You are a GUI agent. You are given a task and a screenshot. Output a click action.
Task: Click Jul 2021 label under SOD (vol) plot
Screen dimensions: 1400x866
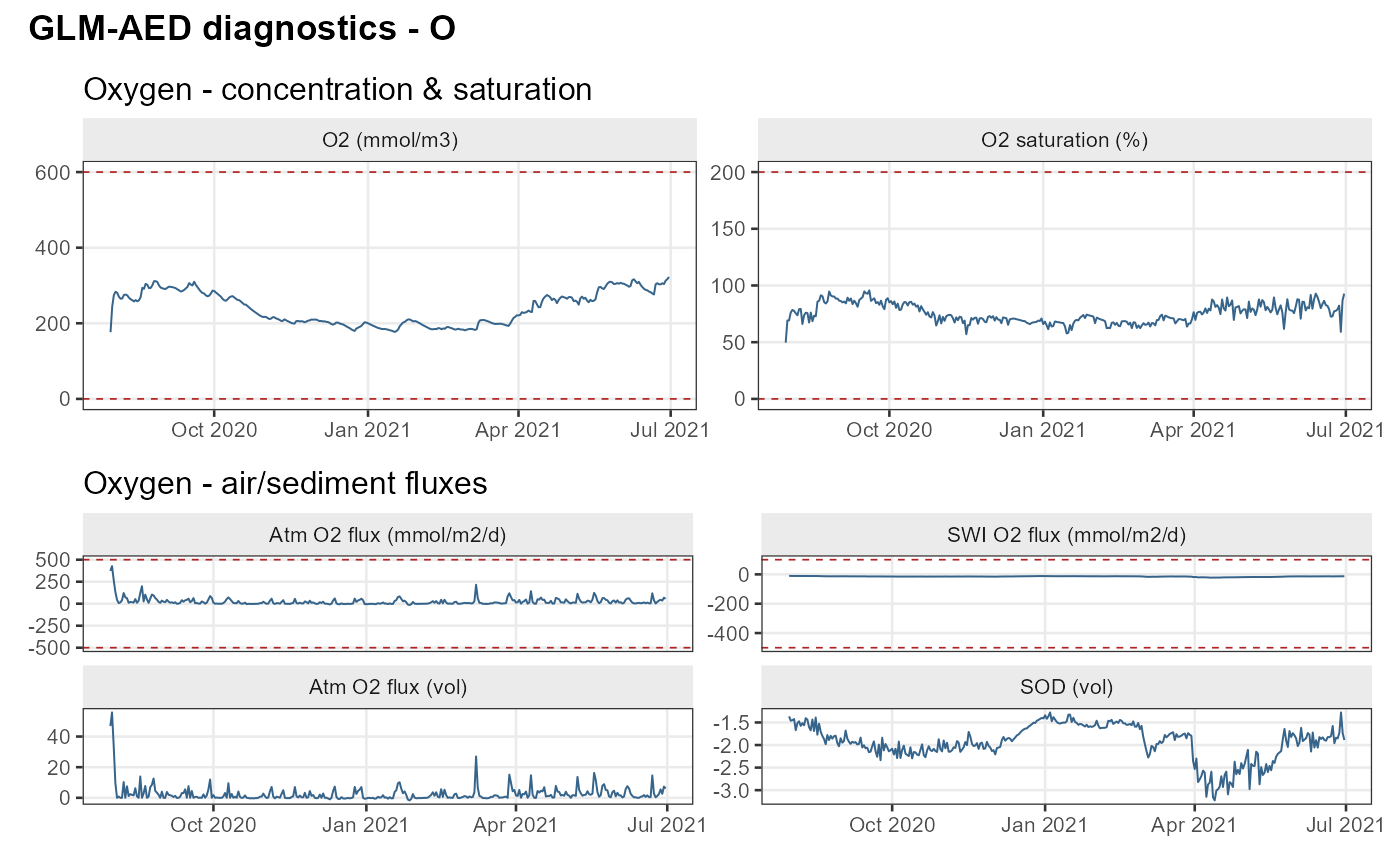(x=1345, y=825)
